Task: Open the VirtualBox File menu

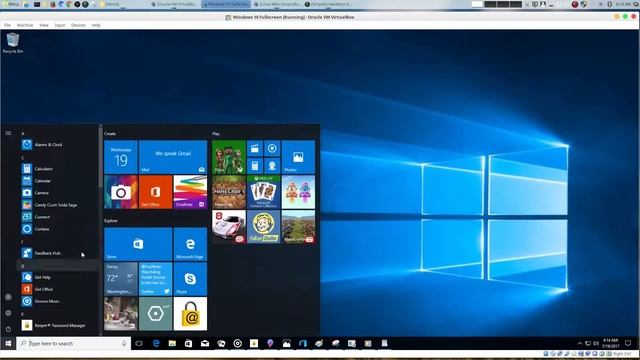Action: pos(7,25)
